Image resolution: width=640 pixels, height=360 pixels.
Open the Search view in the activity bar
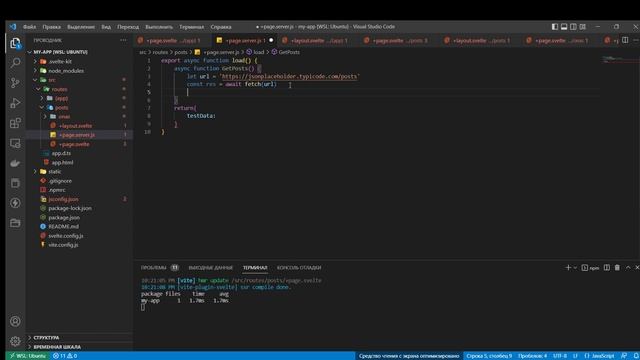15,63
